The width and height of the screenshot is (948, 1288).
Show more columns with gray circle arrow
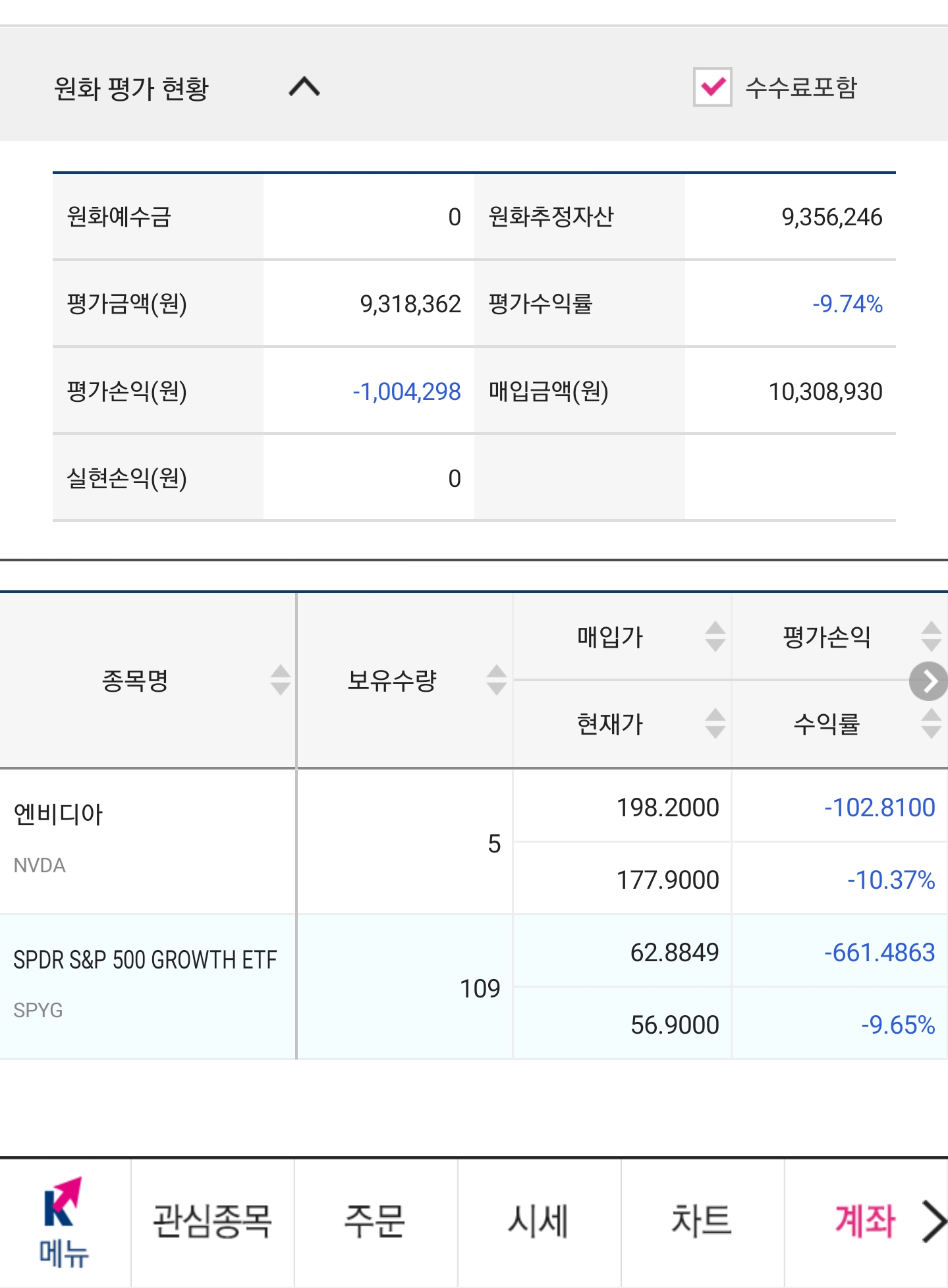point(928,681)
